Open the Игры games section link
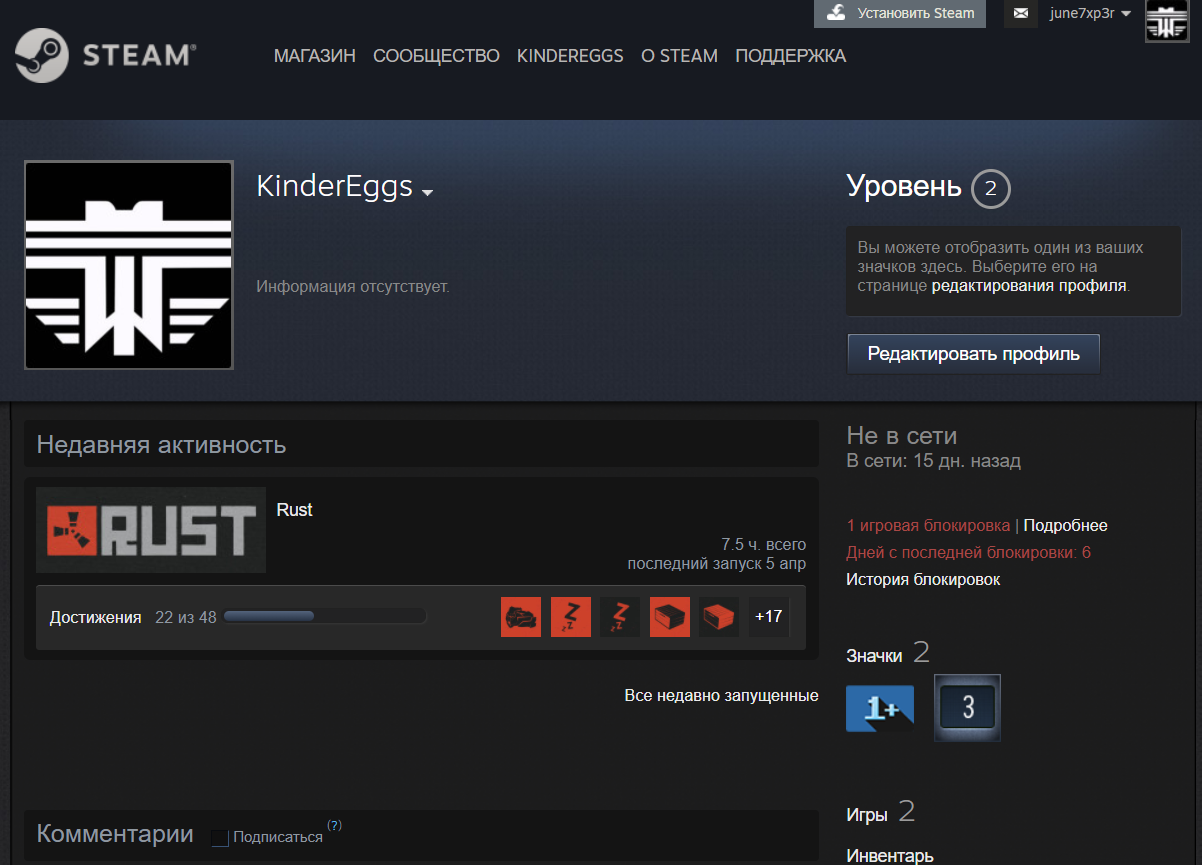 coord(867,815)
